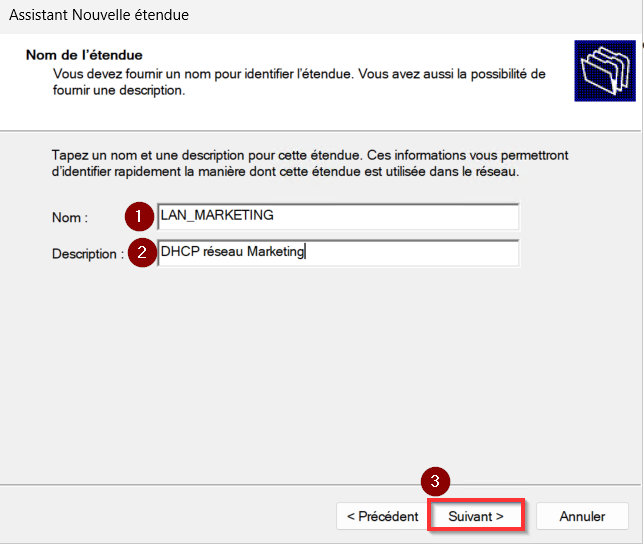Place cursor after DHCP réseau Marketing text
644x544 pixels.
point(305,251)
